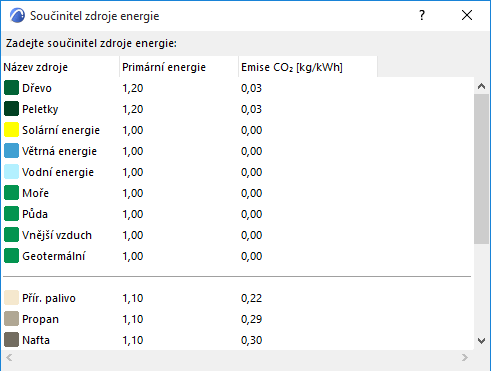The height and width of the screenshot is (371, 491).
Task: Select the Vodní energie row label
Action: 58,172
